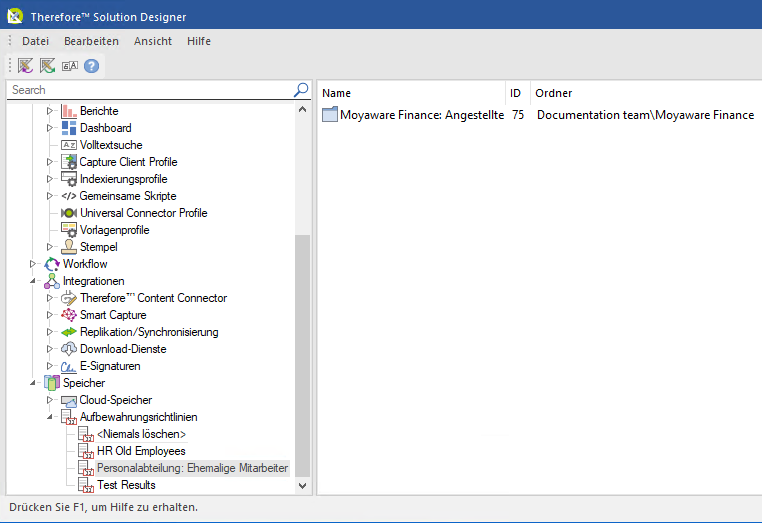
Task: Click the Indexierungsprofile icon
Action: click(x=69, y=179)
